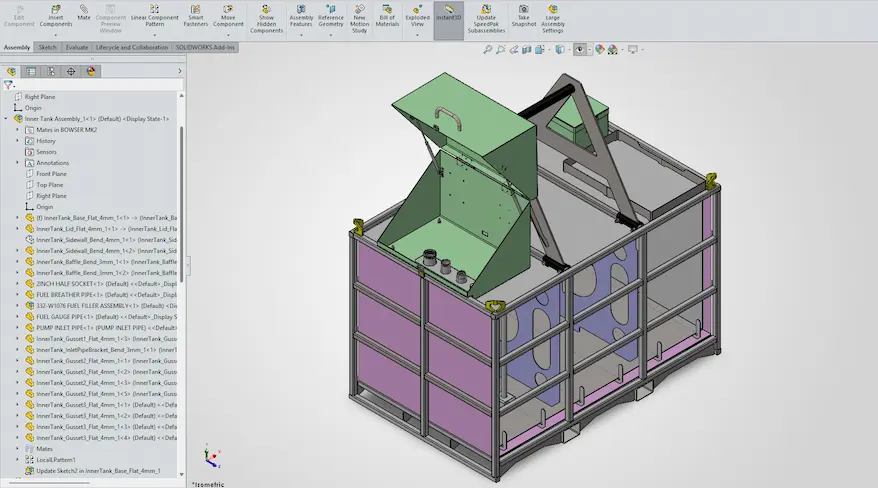Select 332-W1076 FUEL FILLER ASSEMBLY<1>
Viewport: 878px width, 488px height.
pyautogui.click(x=101, y=306)
